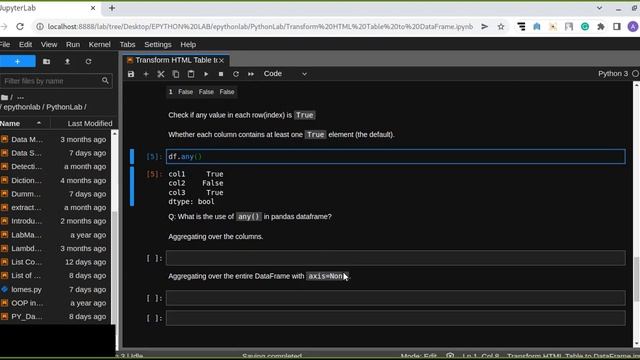Image resolution: width=640 pixels, height=360 pixels.
Task: Click the last empty code cell
Action: pyautogui.click(x=396, y=318)
